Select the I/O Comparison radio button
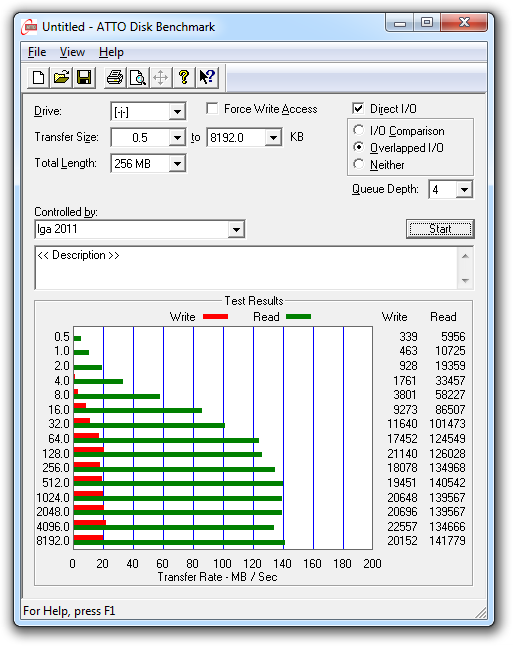The image size is (513, 646). [x=358, y=130]
